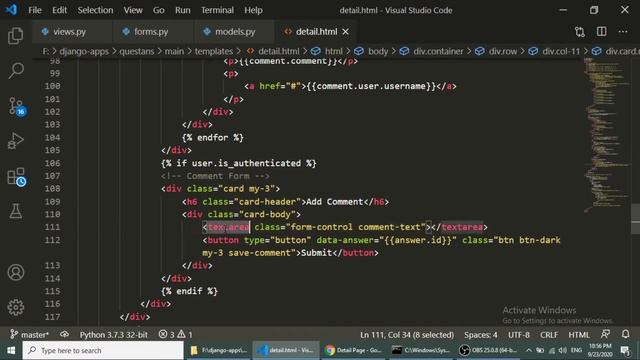Click Synchronize Changes cloud icon
This screenshot has width=640, height=360.
pyautogui.click(x=64, y=335)
